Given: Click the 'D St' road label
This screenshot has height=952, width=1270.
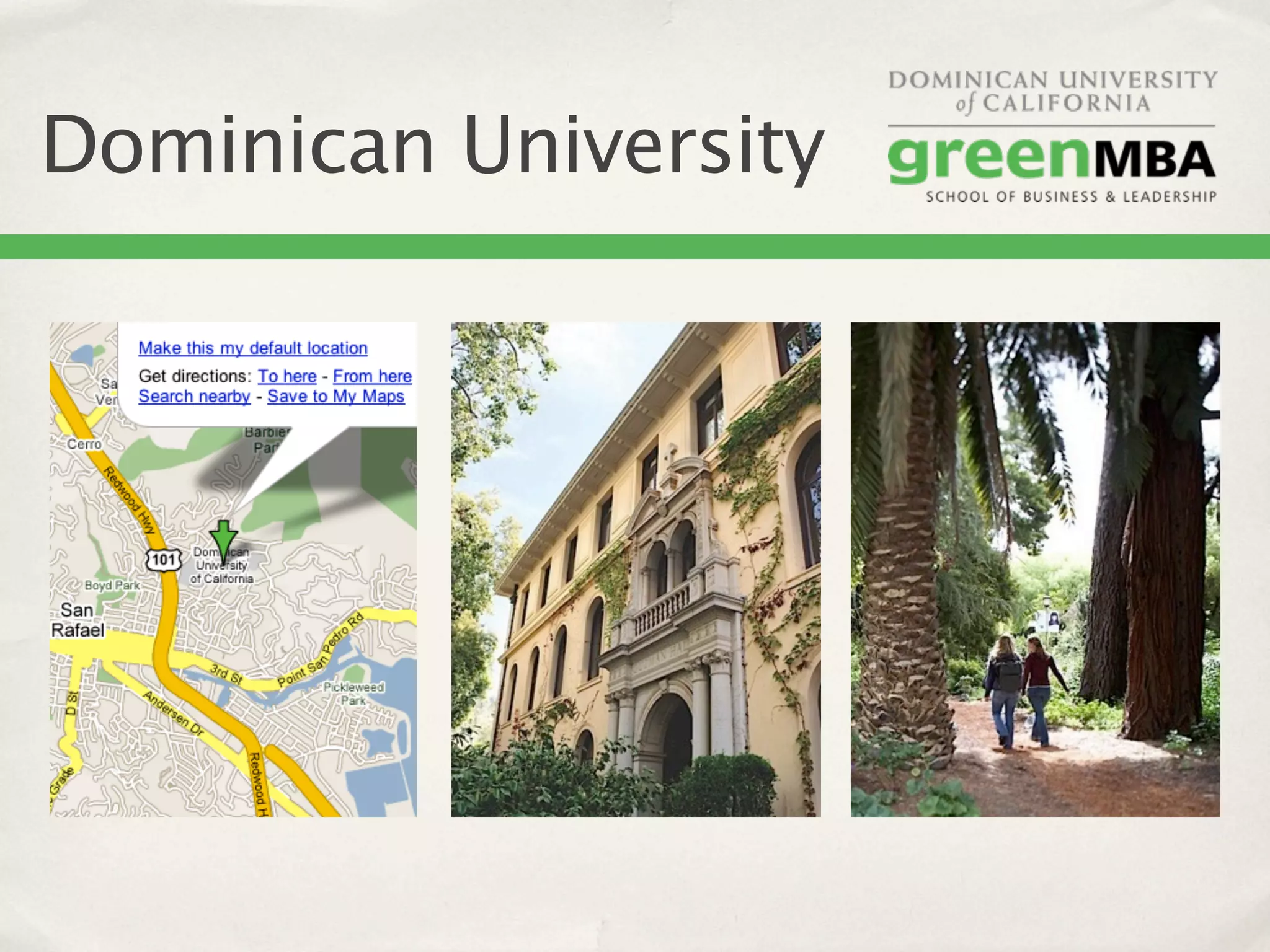Looking at the screenshot, I should (72, 703).
